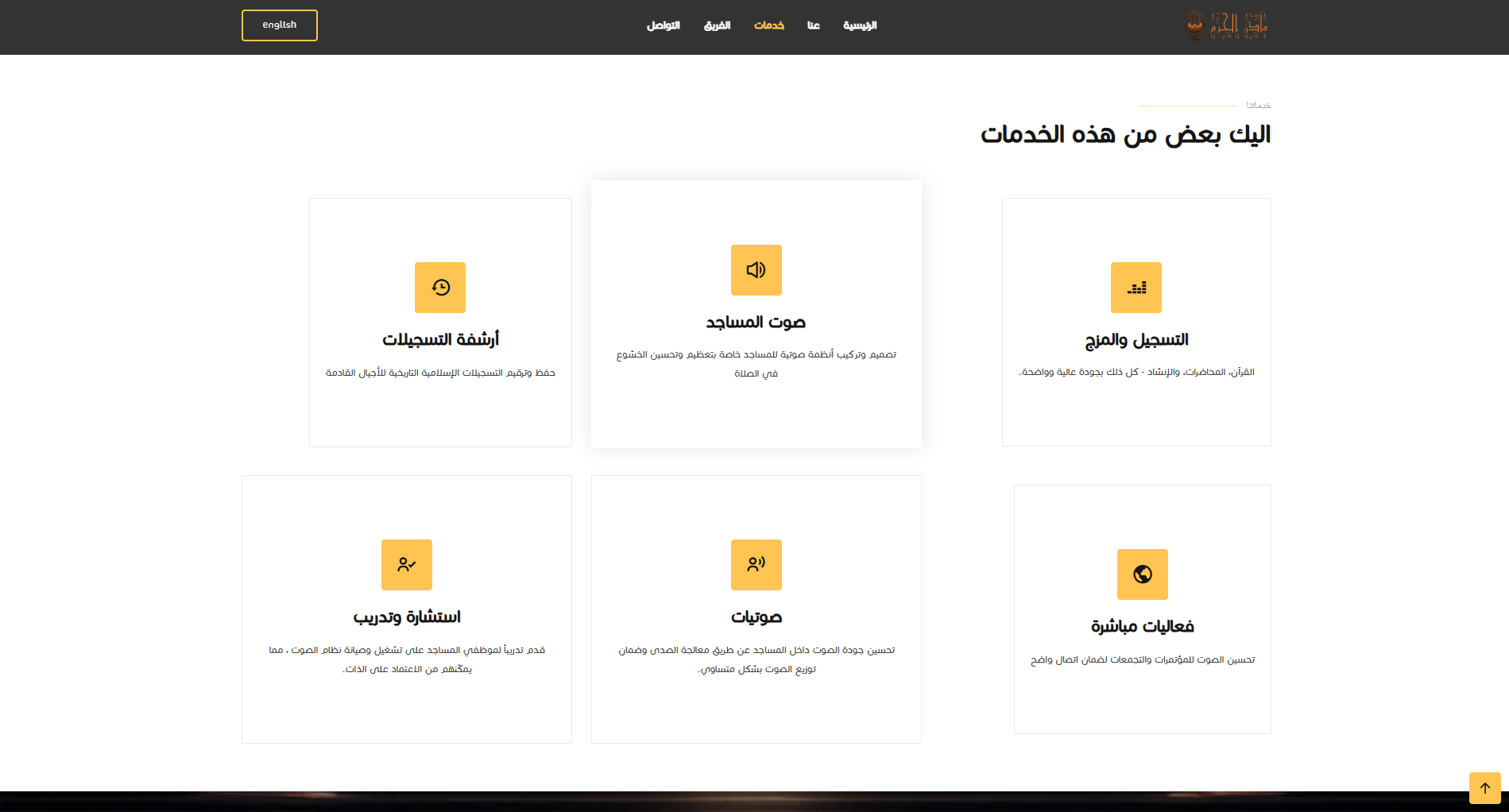The image size is (1509, 812).
Task: Open the الفريق team menu item
Action: [x=717, y=25]
